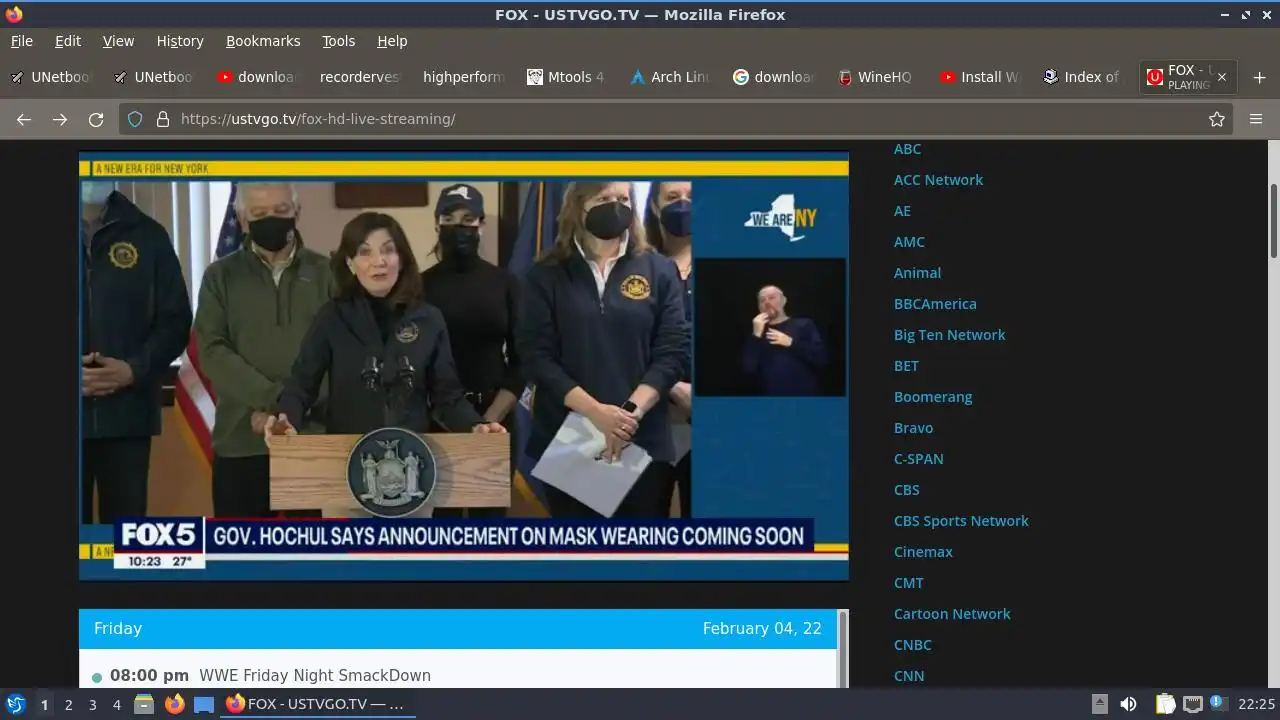Click the removable media eject tray icon
This screenshot has width=1280, height=720.
pos(1099,704)
